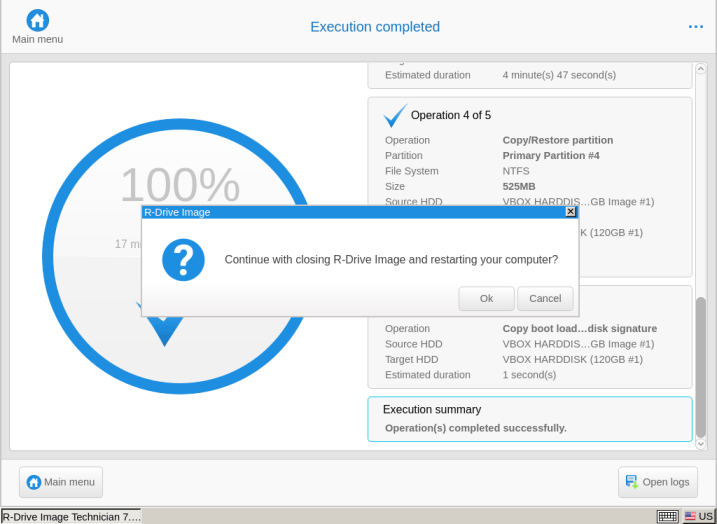Screen dimensions: 717x524
Task: Click the home icon in bottom button
Action: point(34,482)
